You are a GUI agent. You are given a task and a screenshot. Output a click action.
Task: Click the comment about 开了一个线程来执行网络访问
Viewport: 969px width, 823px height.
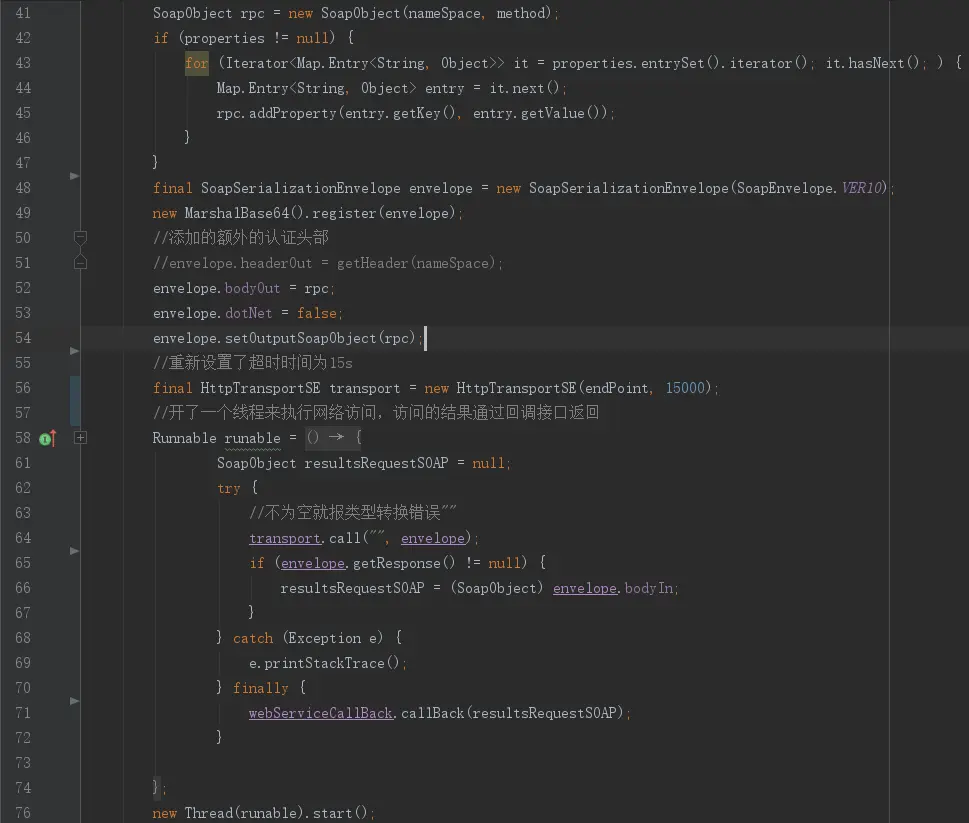[376, 413]
